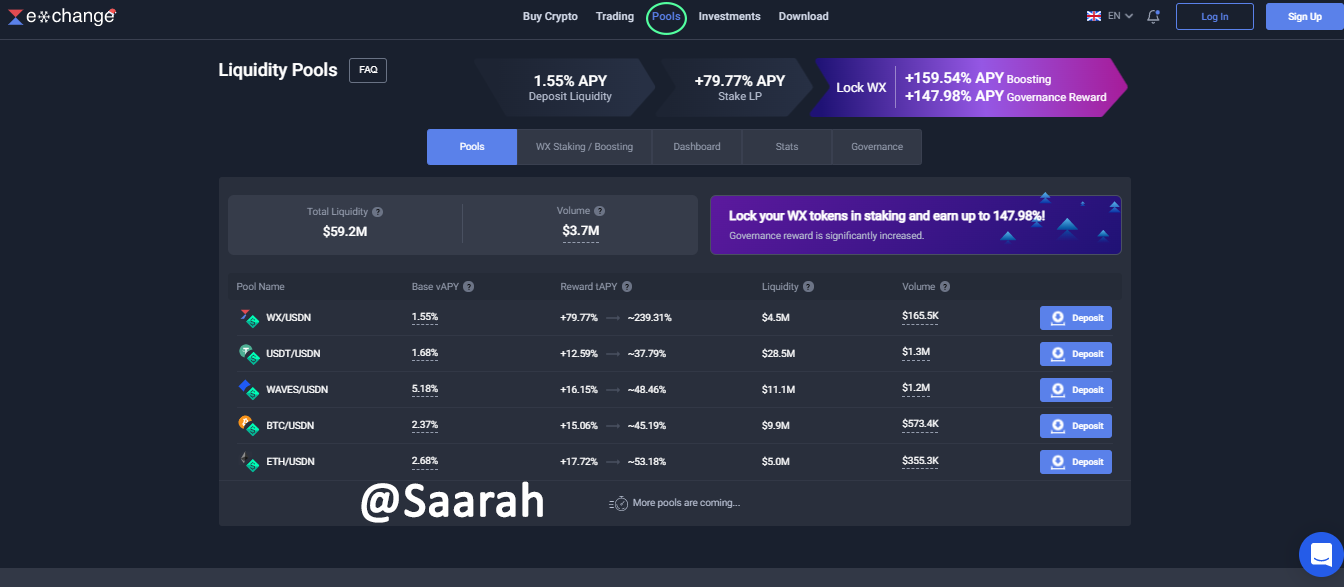This screenshot has height=587, width=1344.
Task: Click the Sign Up button
Action: pos(1305,16)
